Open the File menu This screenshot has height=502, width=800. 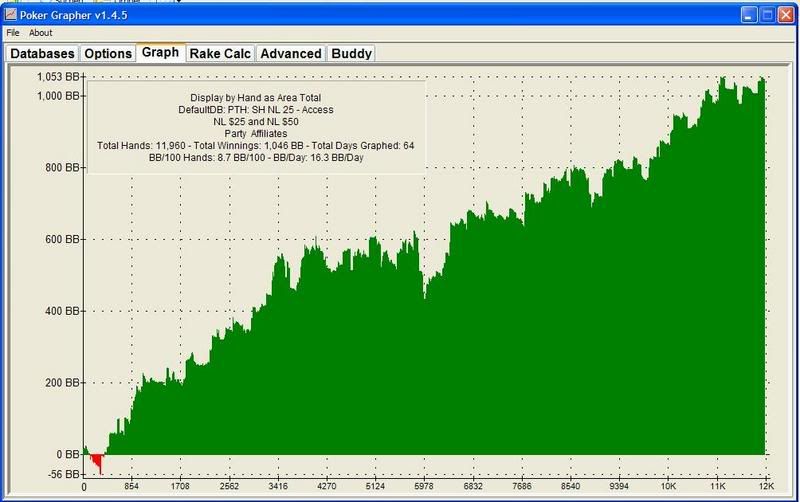pyautogui.click(x=13, y=33)
